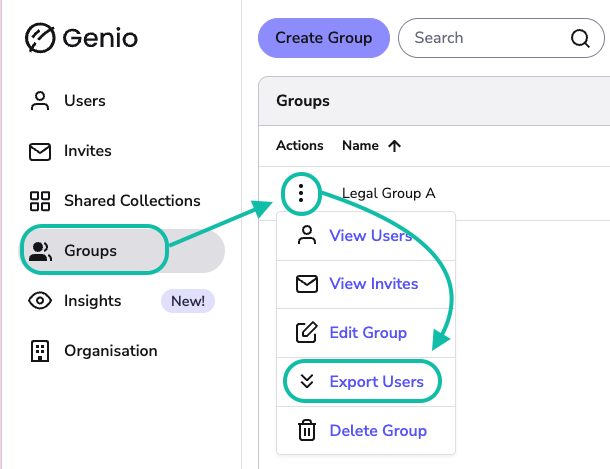The image size is (610, 469).
Task: Go to Shared Collections in sidebar
Action: point(122,201)
